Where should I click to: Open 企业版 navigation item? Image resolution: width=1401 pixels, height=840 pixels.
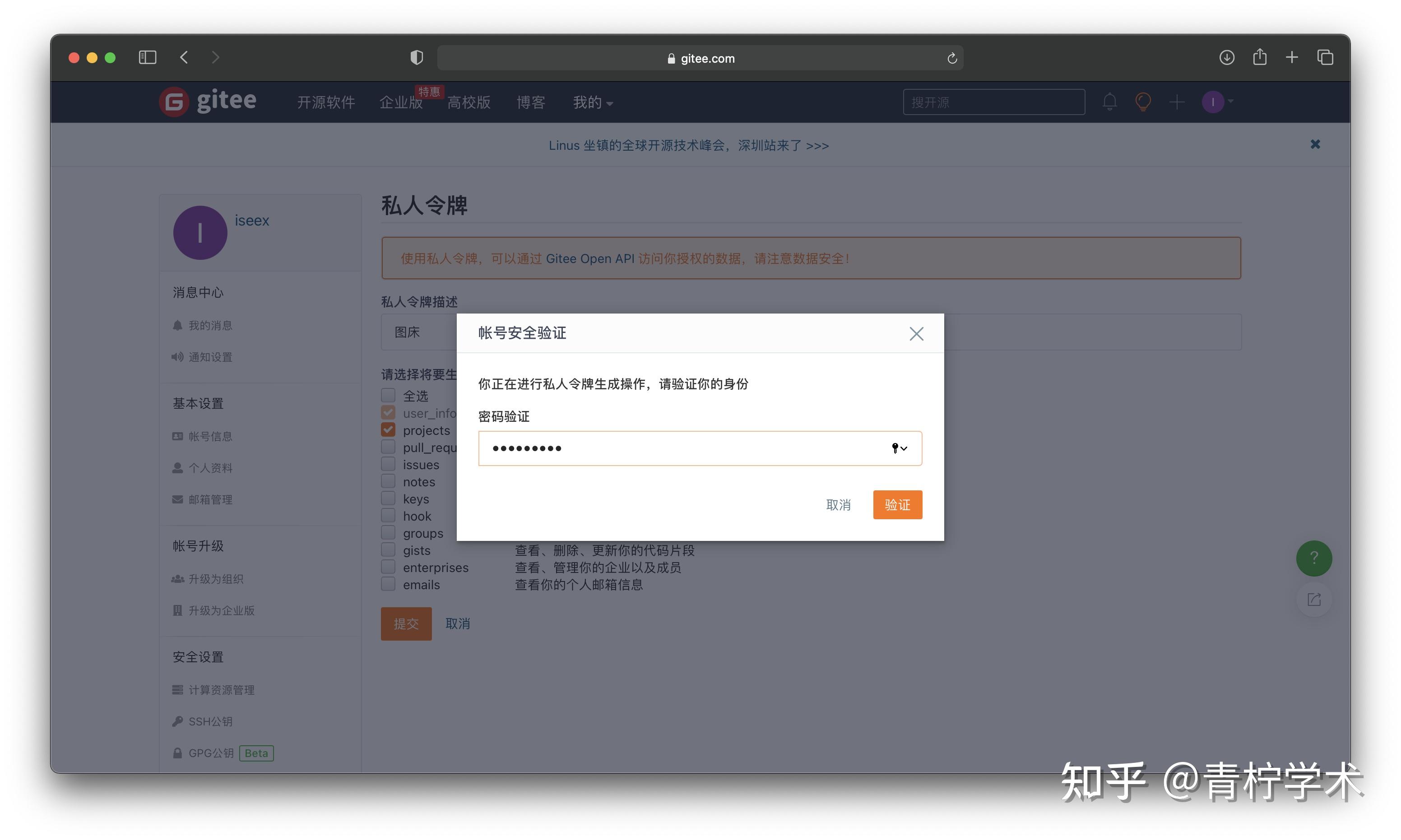click(x=401, y=102)
